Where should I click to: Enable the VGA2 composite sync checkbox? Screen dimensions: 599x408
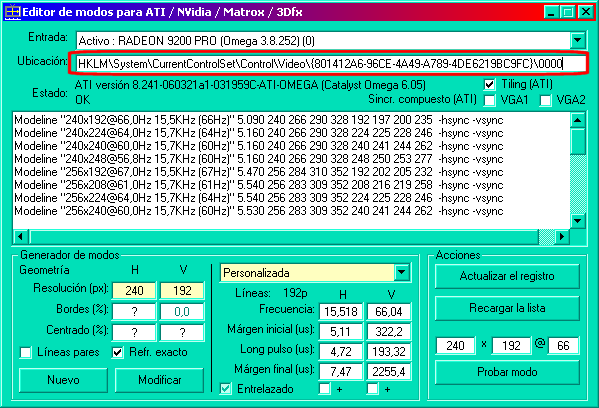[x=545, y=100]
